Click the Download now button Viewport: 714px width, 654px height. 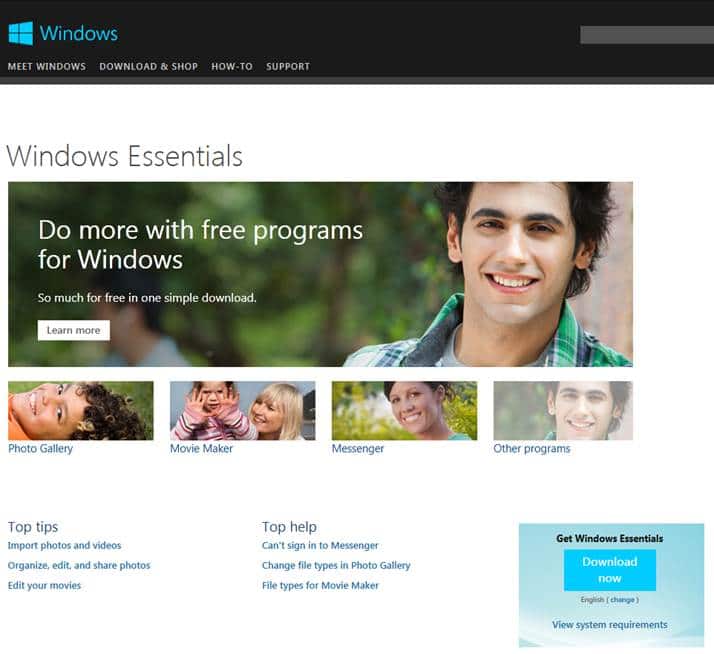click(x=610, y=570)
